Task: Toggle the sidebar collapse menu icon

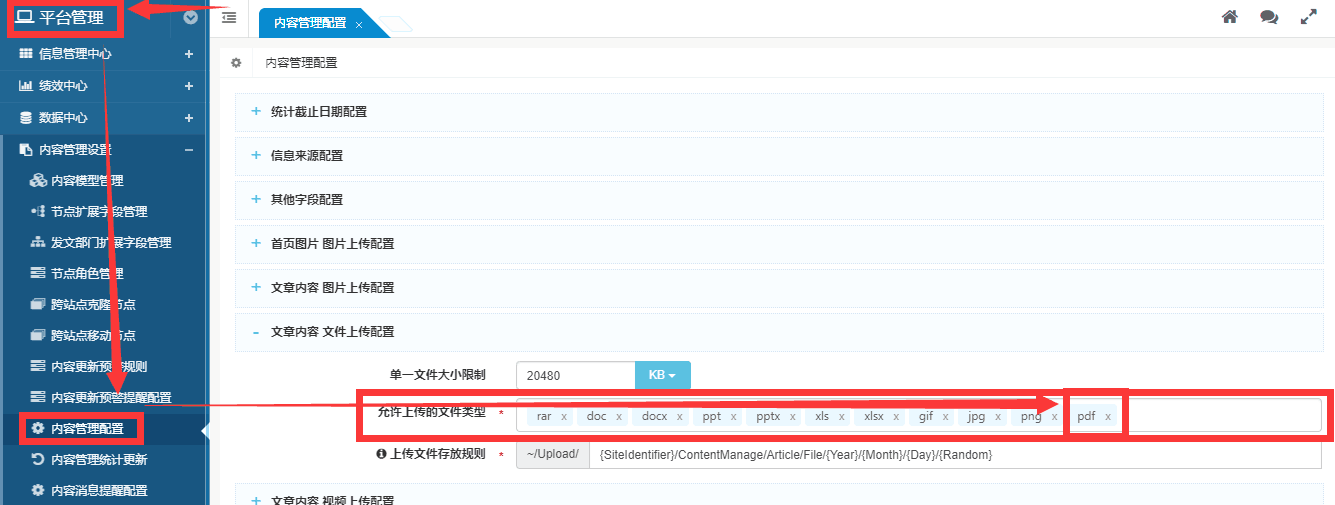Action: click(x=229, y=17)
